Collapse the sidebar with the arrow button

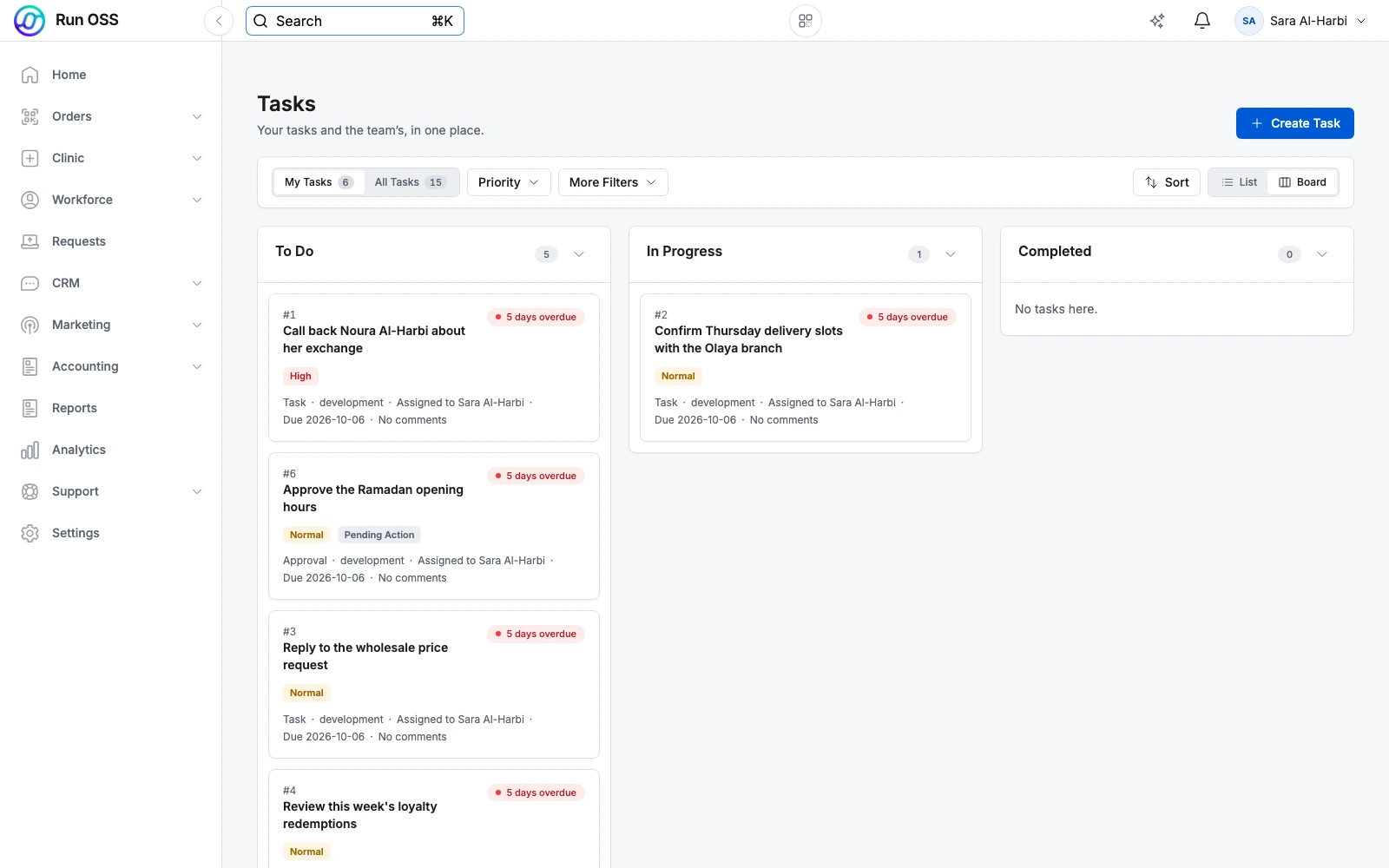[219, 21]
